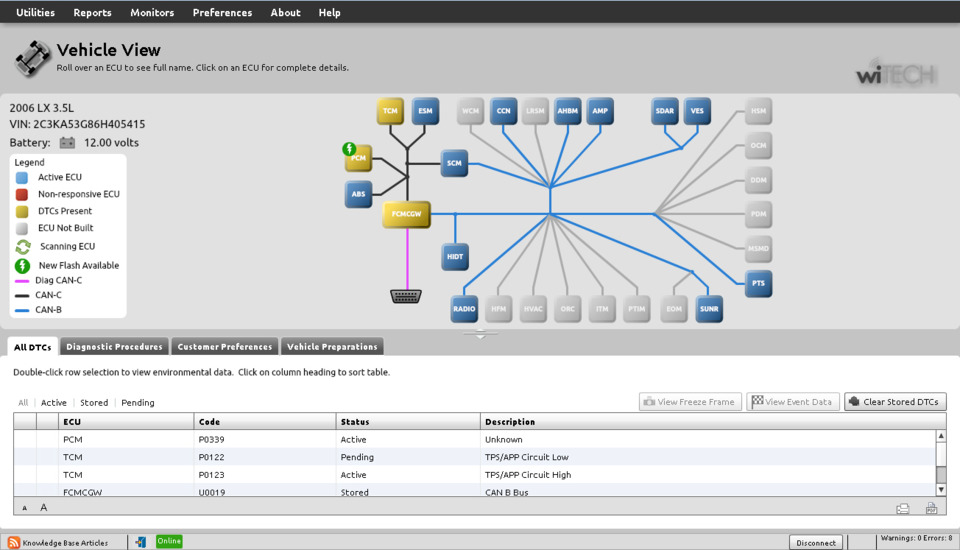Click the RADIO ECU node

coord(464,309)
